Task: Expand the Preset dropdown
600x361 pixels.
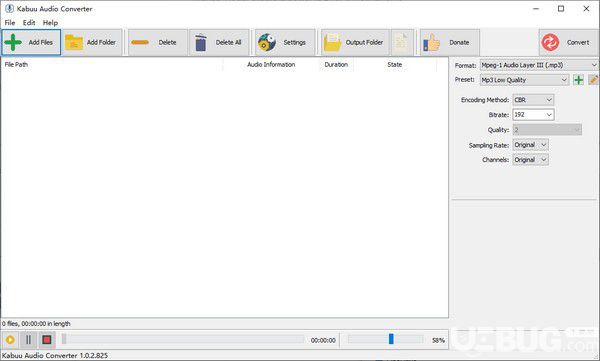Action: click(x=524, y=80)
